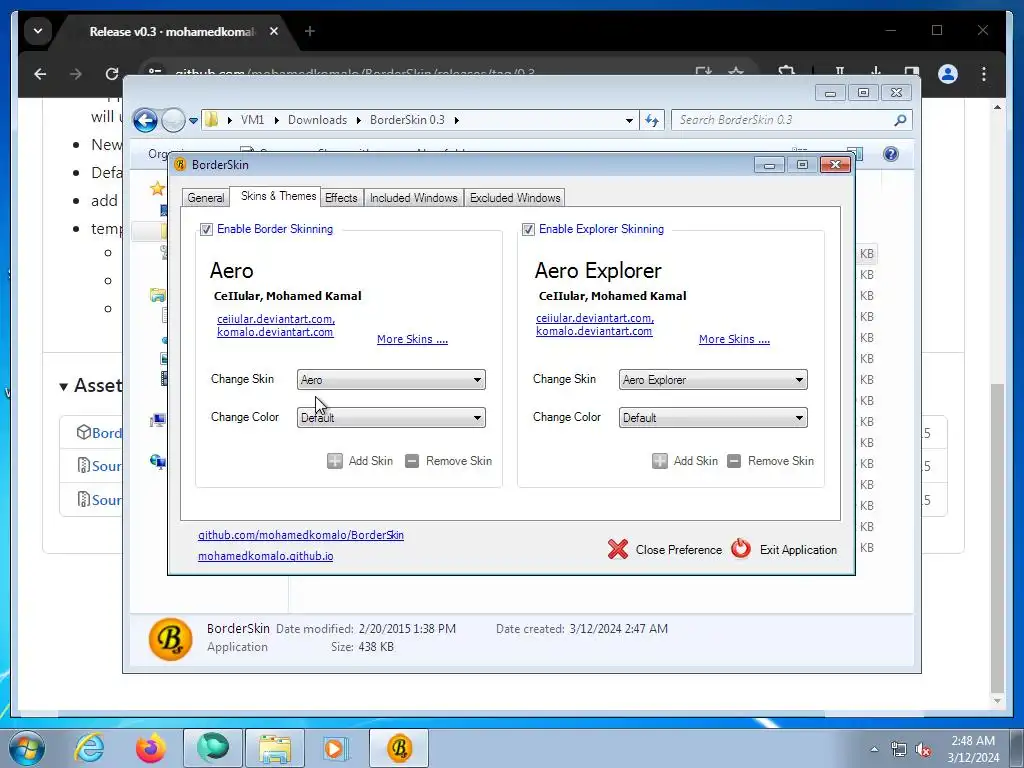Screen dimensions: 1024x768
Task: Open the Change Skin dropdown showing Aero
Action: coord(391,379)
